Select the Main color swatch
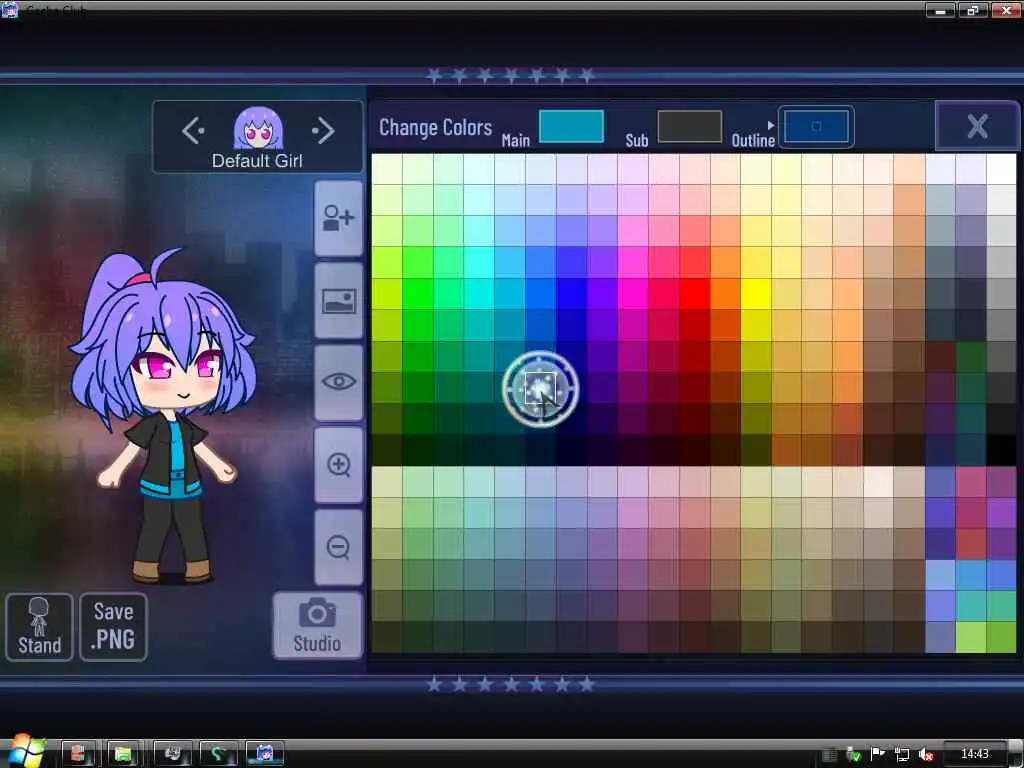 (x=571, y=126)
